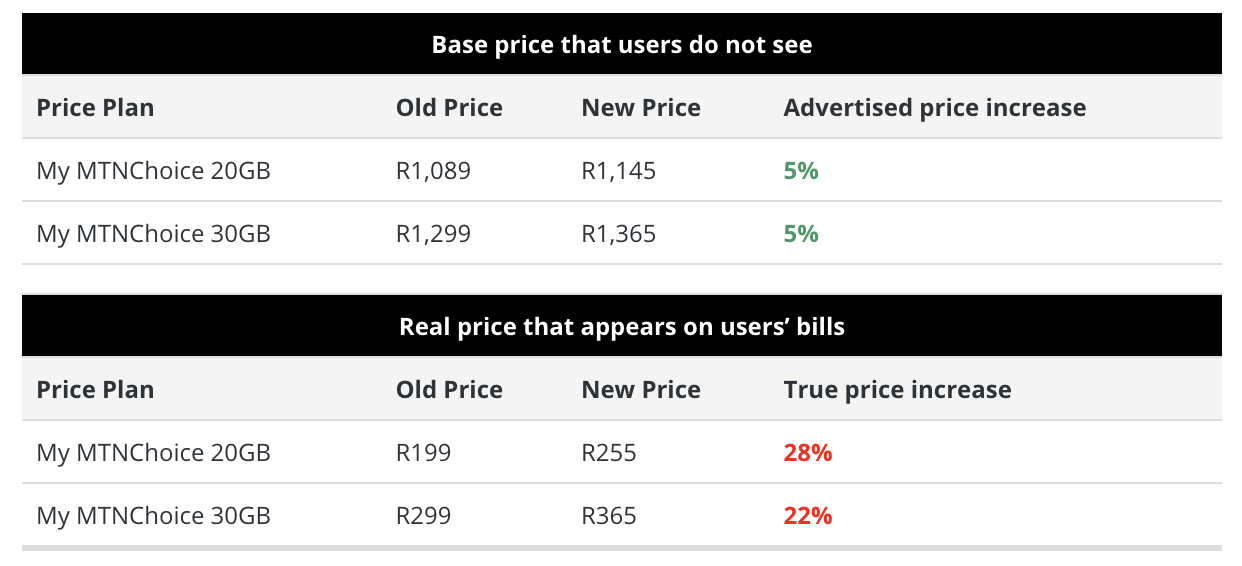
Task: Click the "Base price that users do not see" title
Action: coord(621,45)
